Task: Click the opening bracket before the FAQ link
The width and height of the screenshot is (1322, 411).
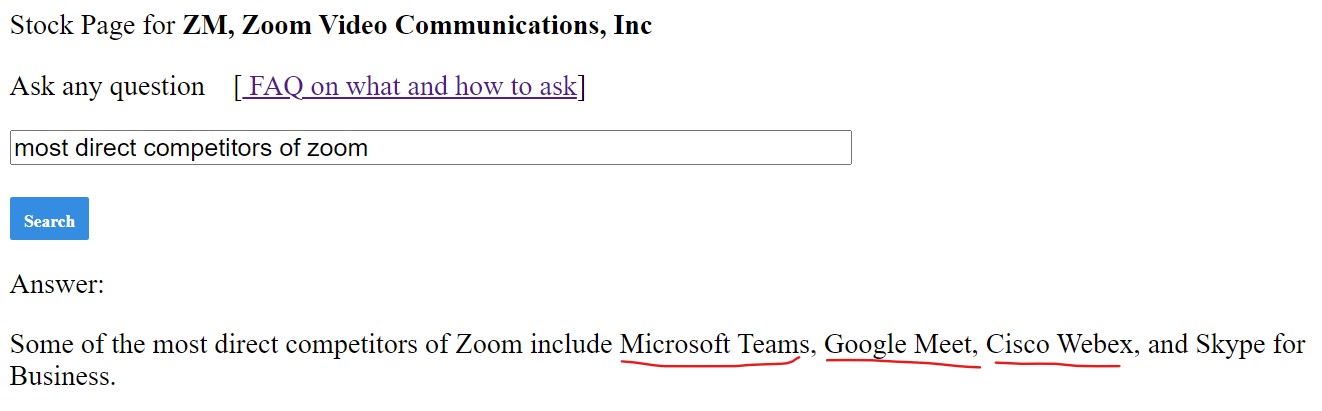Action: 238,87
